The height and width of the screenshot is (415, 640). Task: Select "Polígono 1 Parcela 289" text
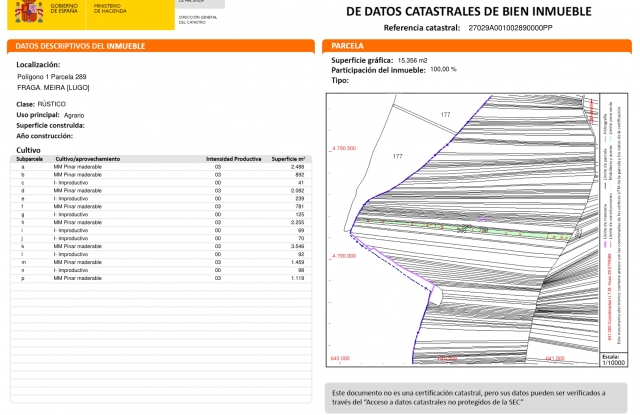point(51,77)
